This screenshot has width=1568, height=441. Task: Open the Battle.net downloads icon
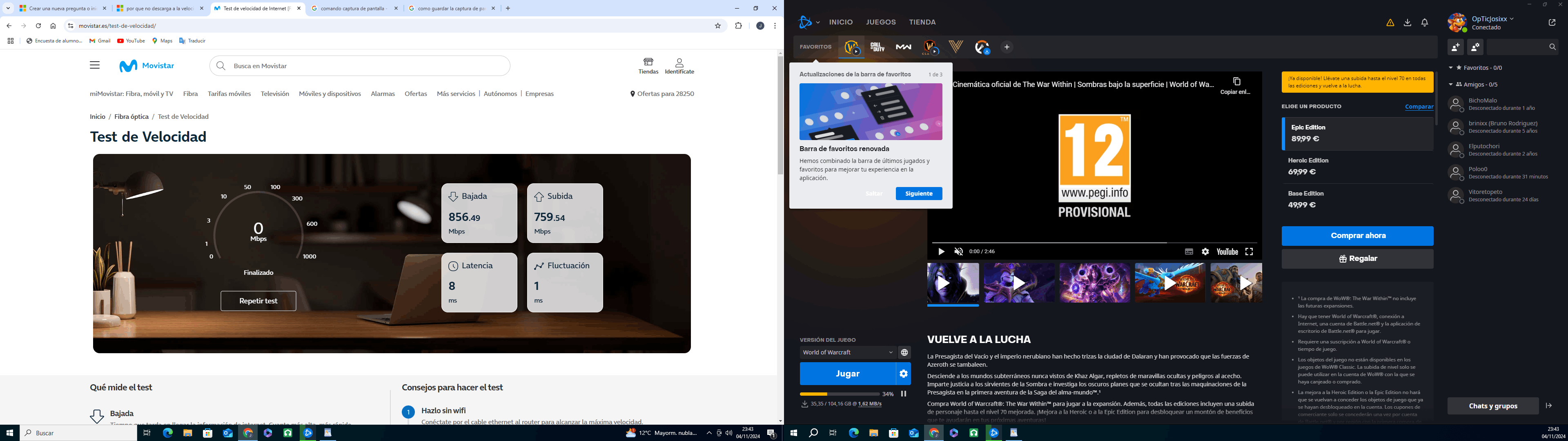point(1407,22)
